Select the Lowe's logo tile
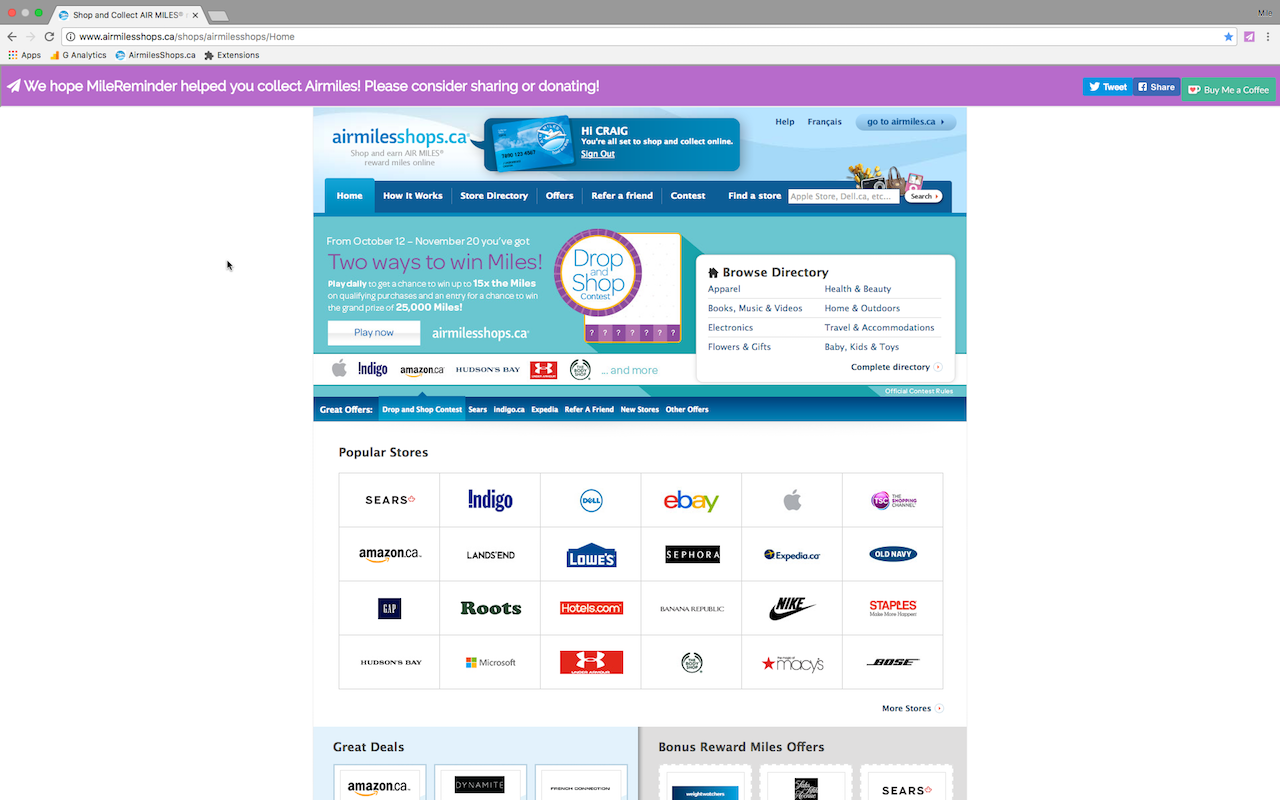This screenshot has width=1280, height=800. click(591, 554)
